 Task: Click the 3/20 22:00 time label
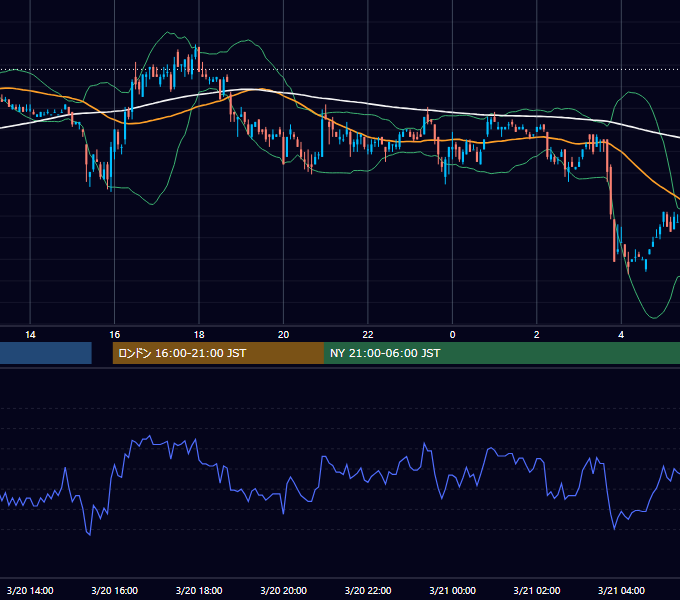tap(368, 590)
